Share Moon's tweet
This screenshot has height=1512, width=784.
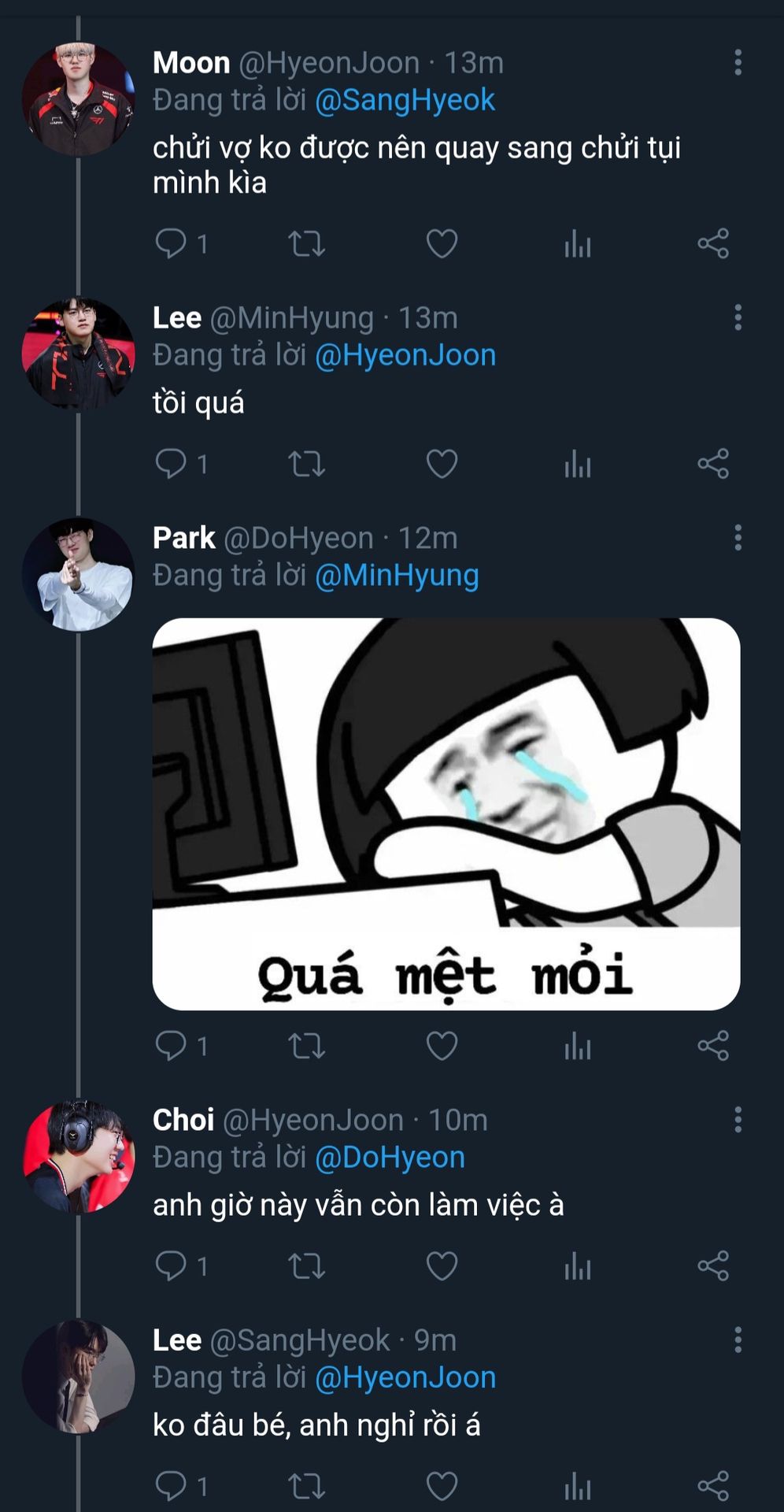point(713,244)
